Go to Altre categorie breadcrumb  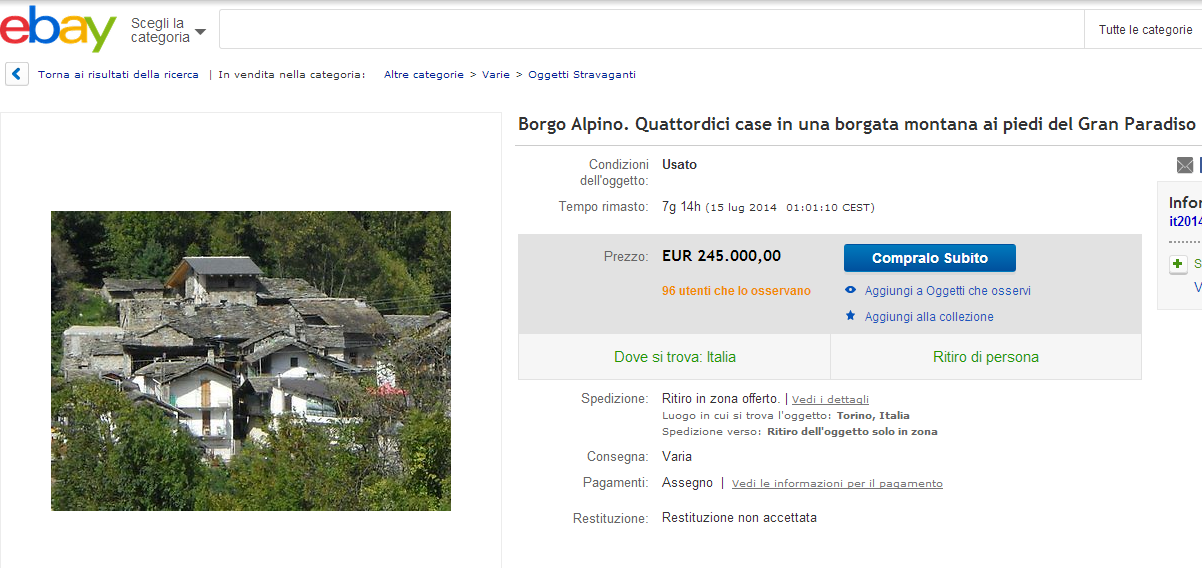coord(423,75)
